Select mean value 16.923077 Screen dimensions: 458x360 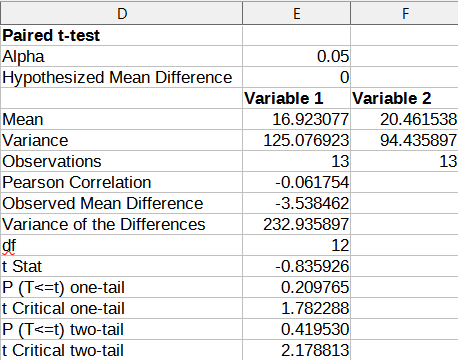[x=296, y=119]
